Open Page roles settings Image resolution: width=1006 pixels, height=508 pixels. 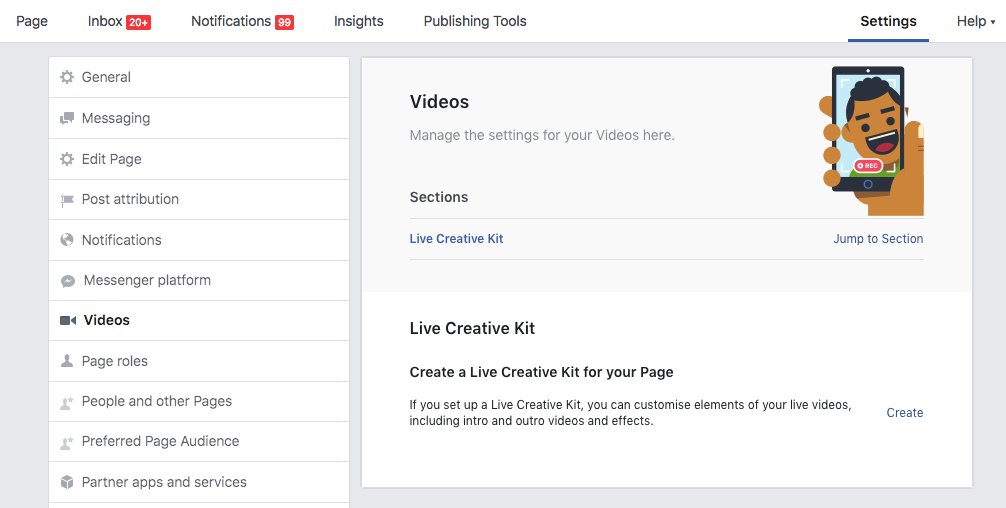click(x=199, y=361)
